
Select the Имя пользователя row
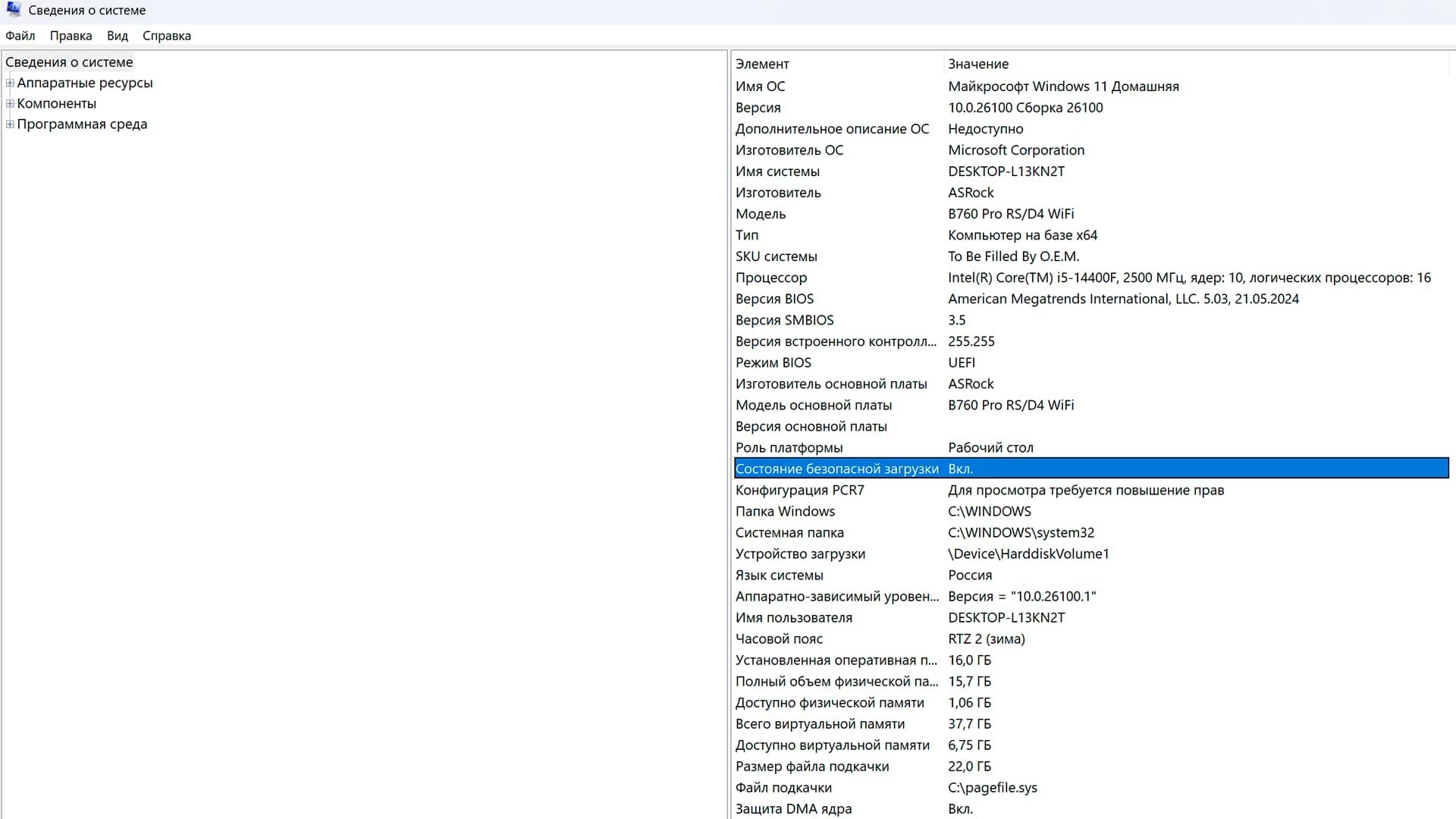834,617
